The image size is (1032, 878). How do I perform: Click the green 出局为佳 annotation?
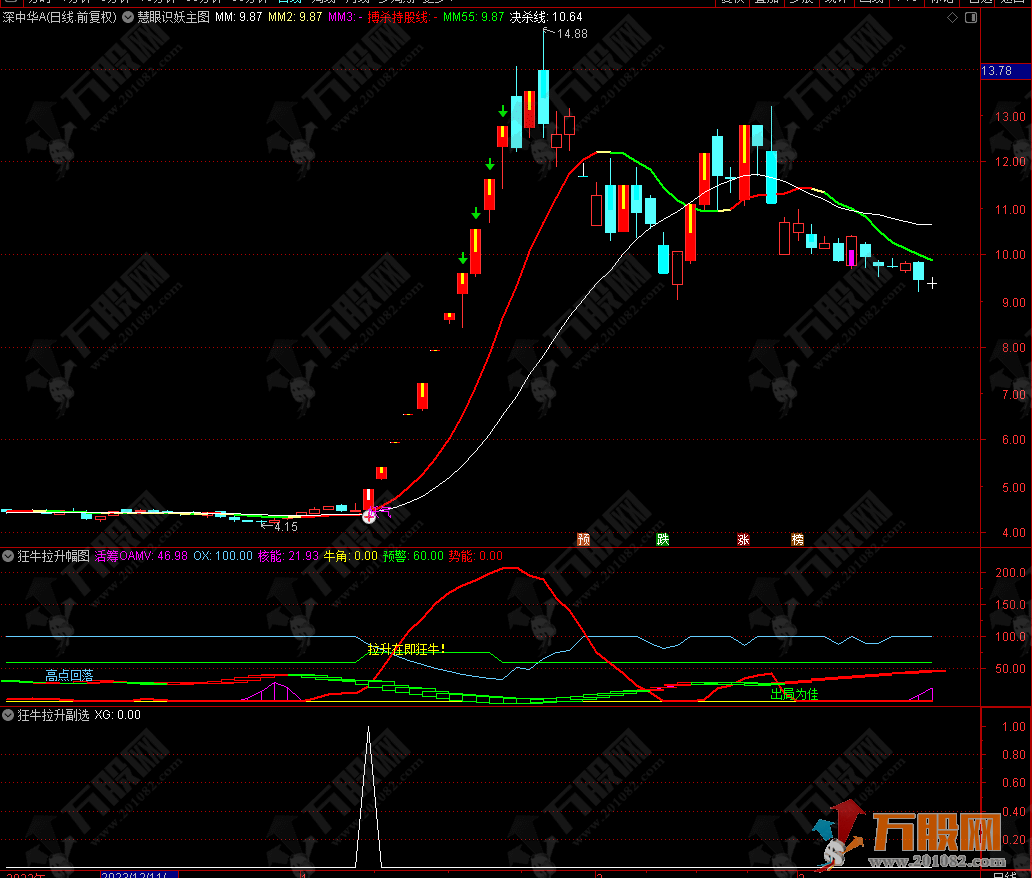pyautogui.click(x=794, y=694)
